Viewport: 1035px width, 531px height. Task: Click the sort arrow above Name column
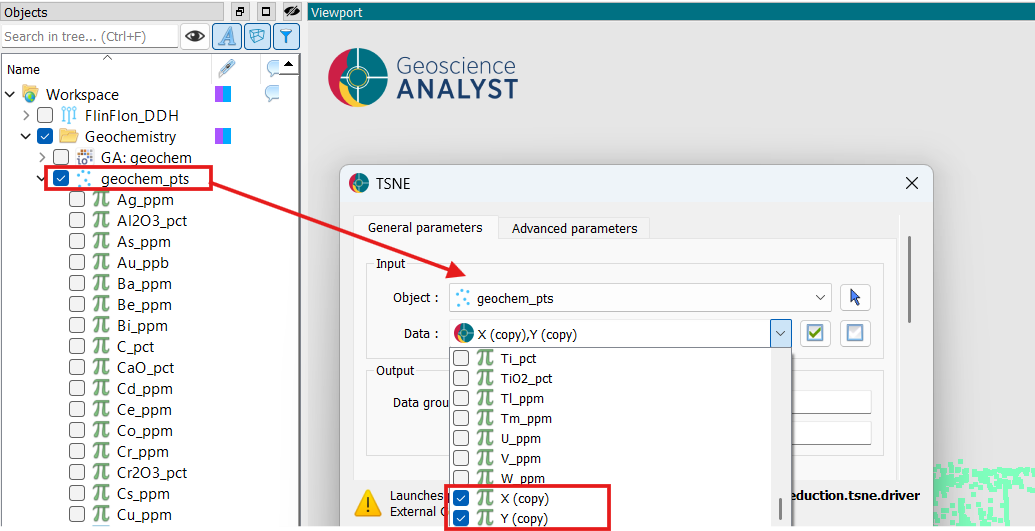[108, 58]
